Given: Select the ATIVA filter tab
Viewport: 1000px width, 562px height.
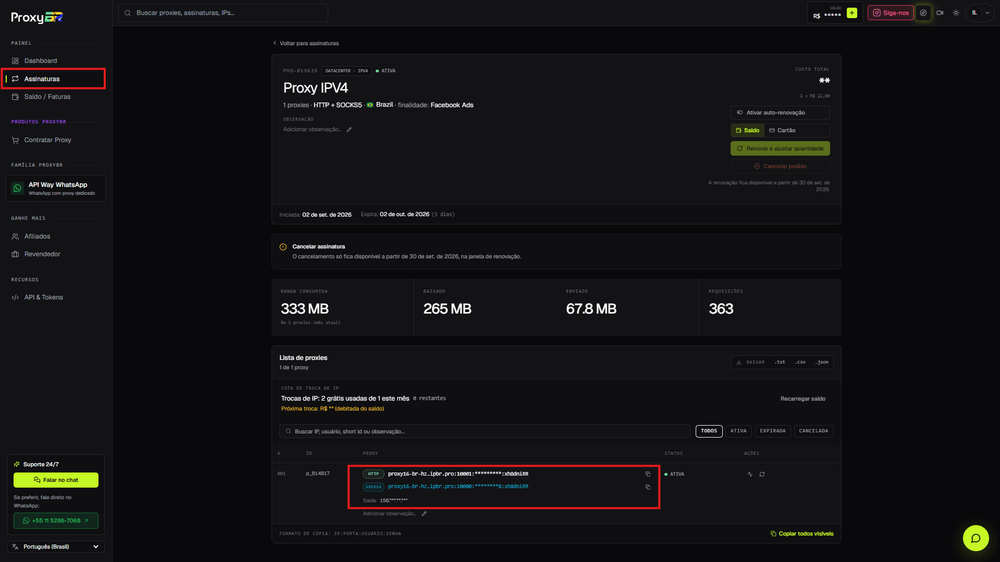Looking at the screenshot, I should tap(738, 431).
